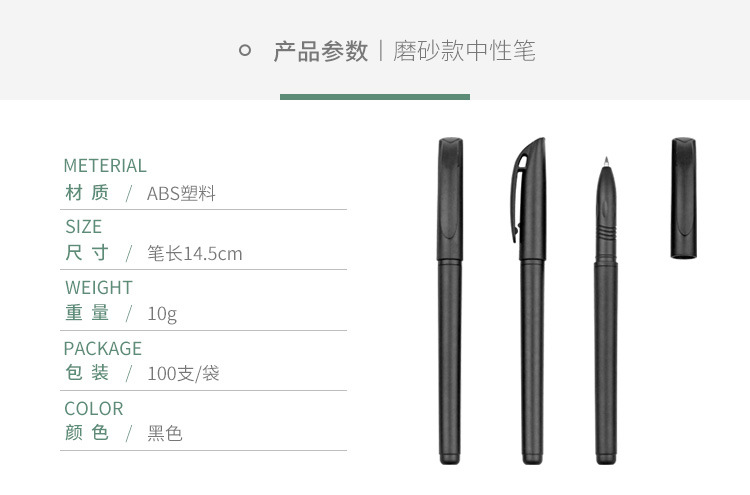Click the 重量 Chinese label
The height and width of the screenshot is (495, 750).
click(x=87, y=313)
